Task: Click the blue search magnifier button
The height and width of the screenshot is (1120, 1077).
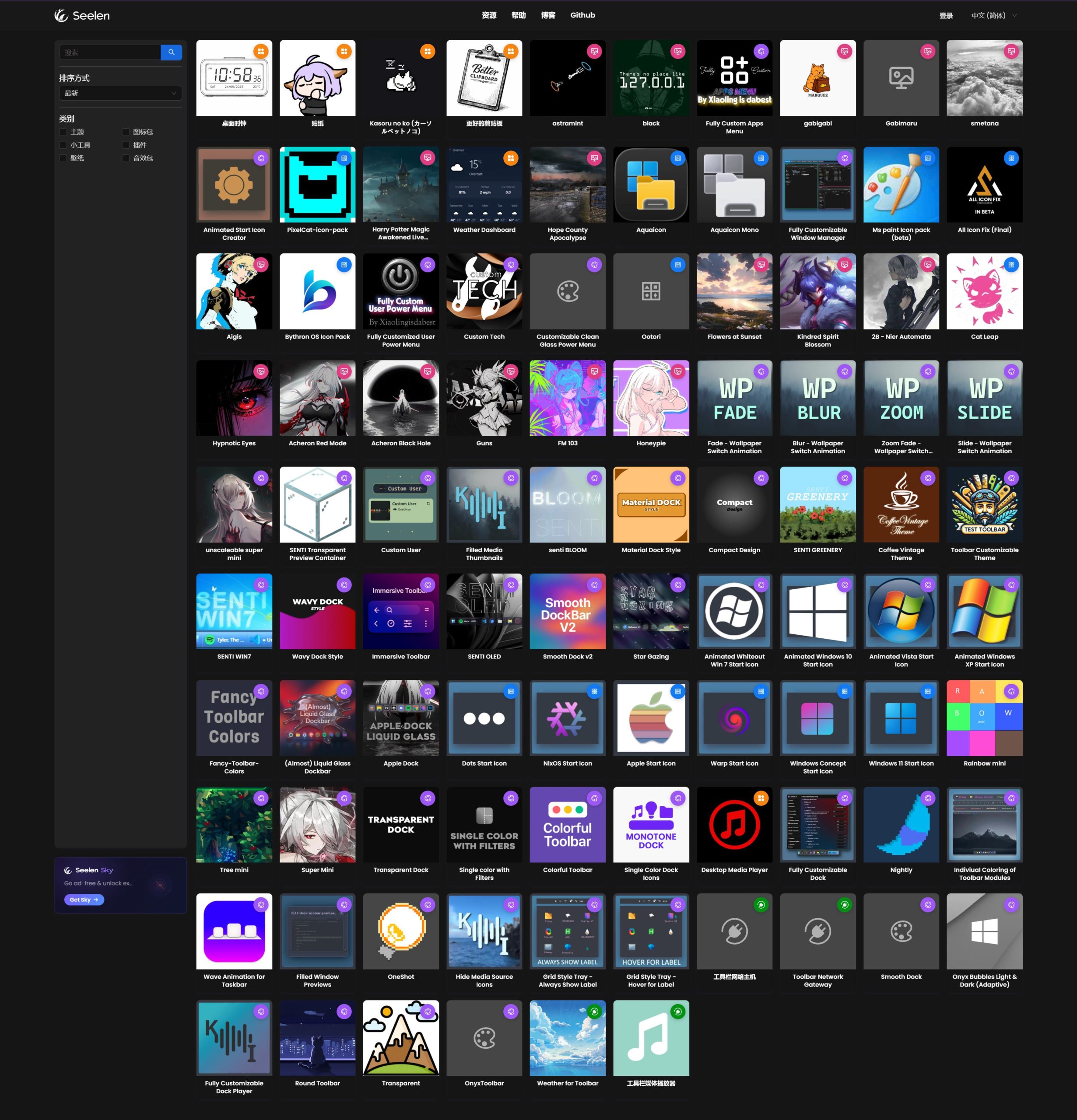Action: click(171, 52)
